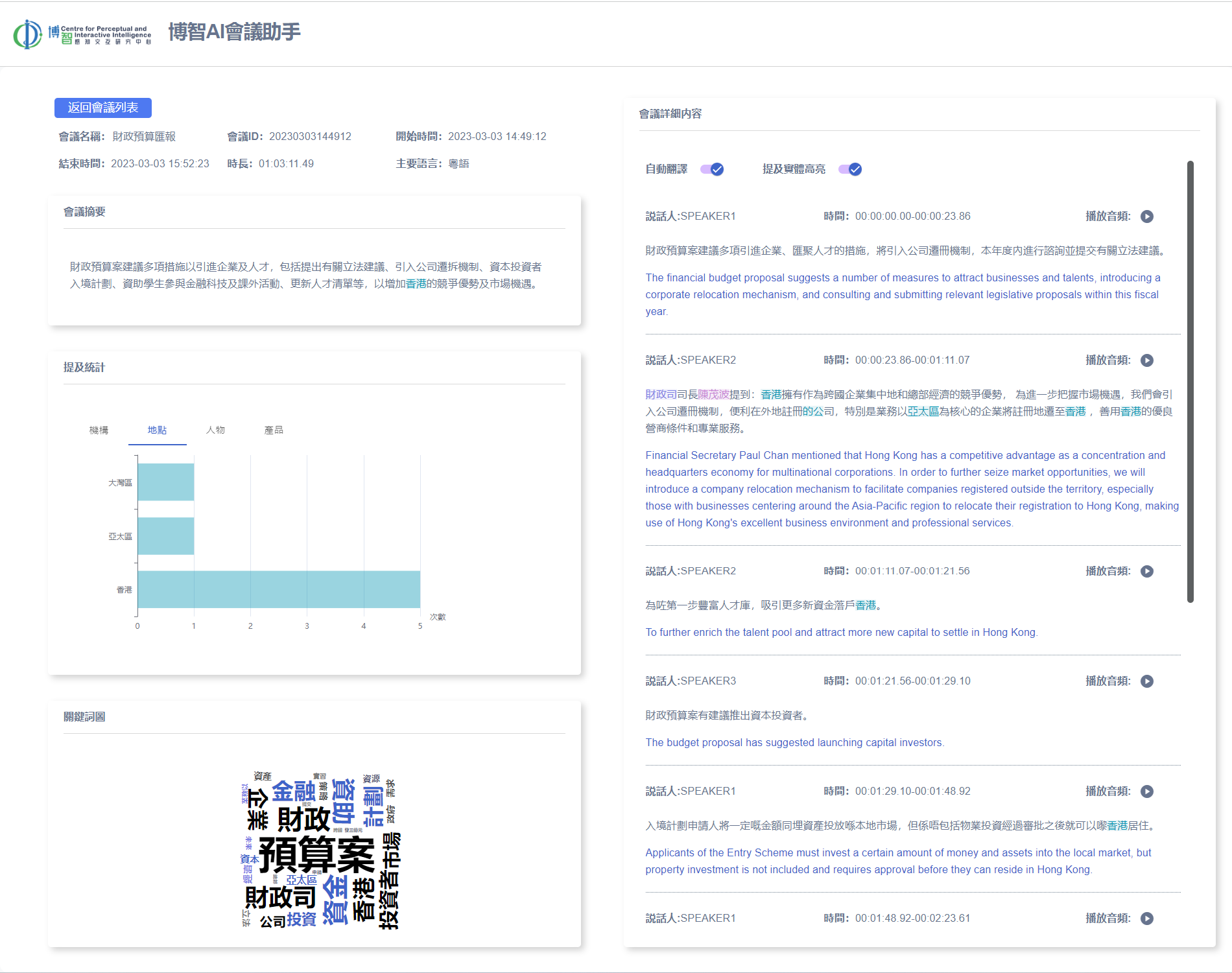This screenshot has height=973, width=1232.
Task: Switch to the 機構 statistics tab
Action: pos(99,430)
